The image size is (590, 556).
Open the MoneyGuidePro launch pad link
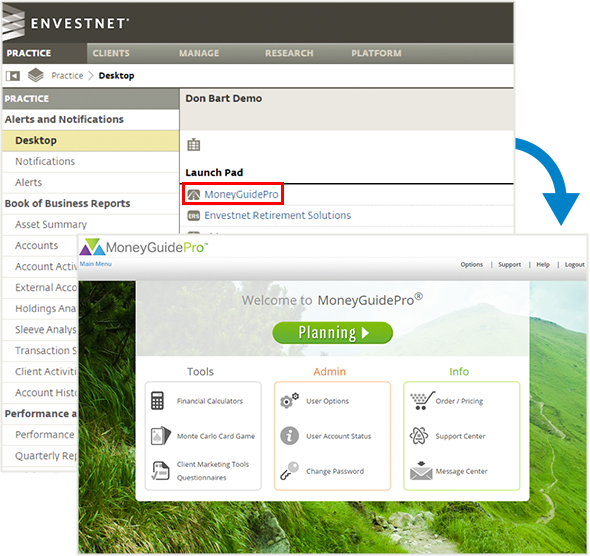click(x=241, y=194)
